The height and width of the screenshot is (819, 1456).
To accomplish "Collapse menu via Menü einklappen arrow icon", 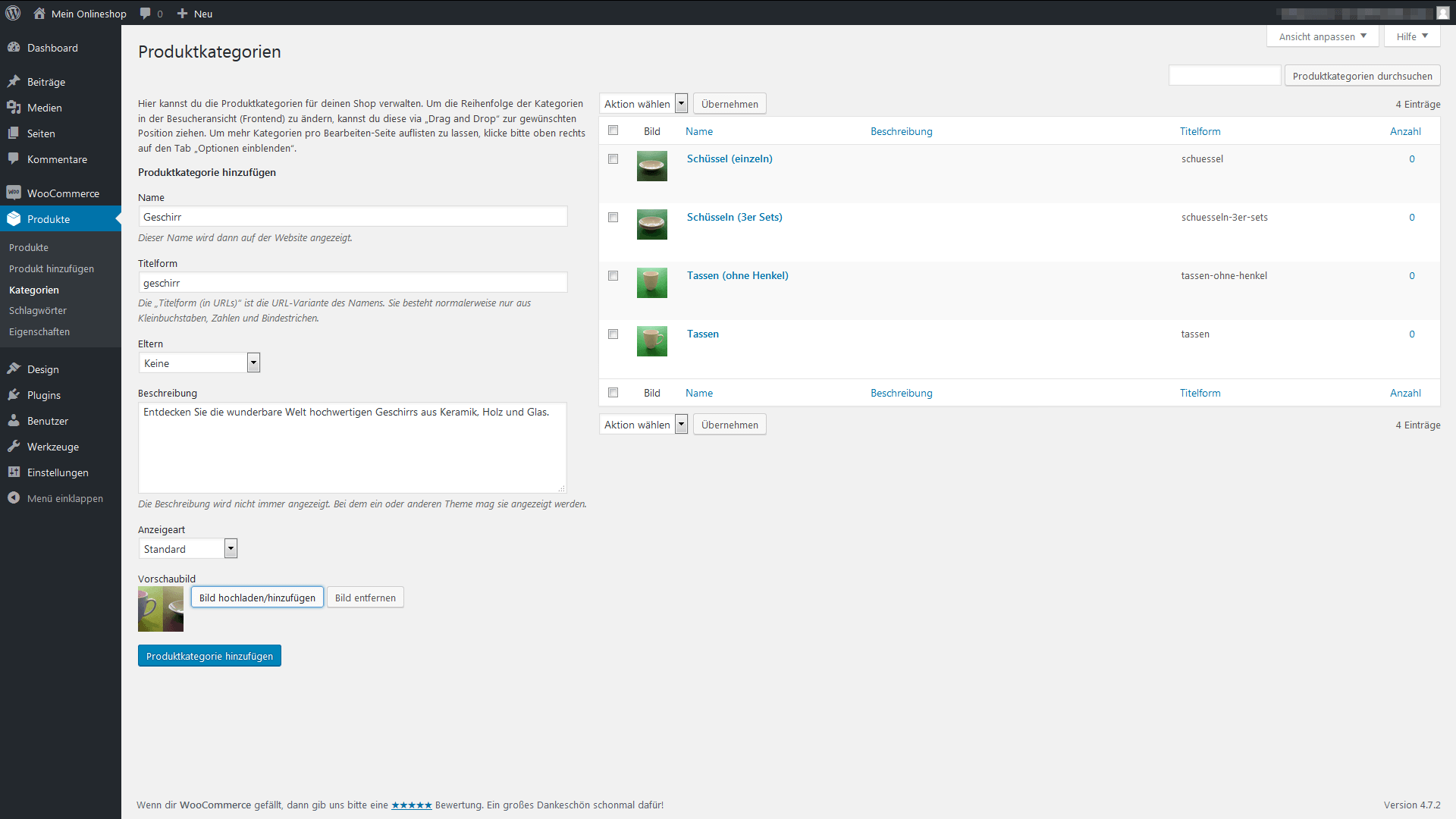I will [14, 497].
